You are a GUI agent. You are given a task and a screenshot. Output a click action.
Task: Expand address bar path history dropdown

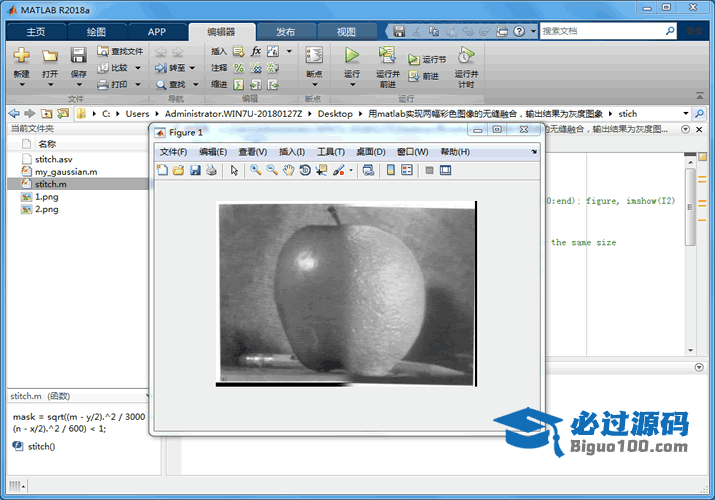pyautogui.click(x=685, y=113)
